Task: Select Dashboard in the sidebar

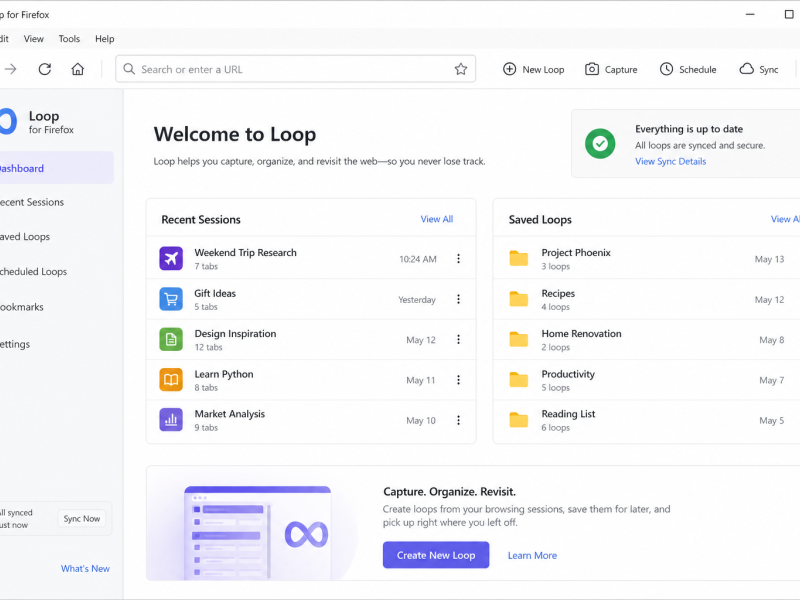Action: 57,168
